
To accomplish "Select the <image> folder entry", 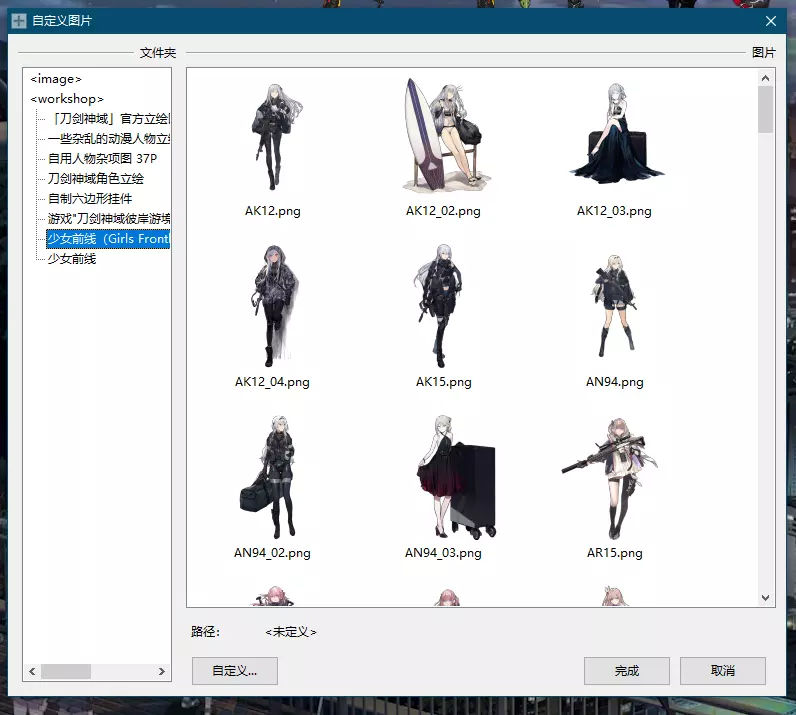I will tap(56, 79).
